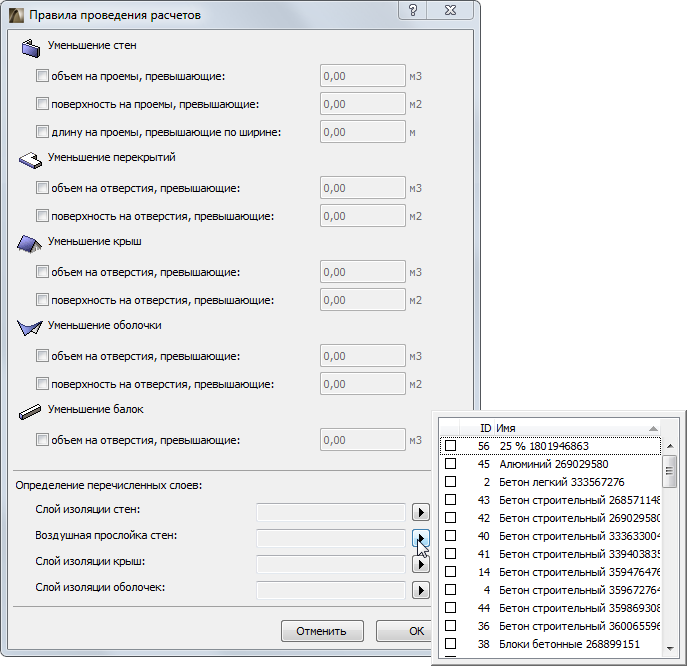The height and width of the screenshot is (666, 687).
Task: Click roof surface threshold field
Action: point(363,300)
